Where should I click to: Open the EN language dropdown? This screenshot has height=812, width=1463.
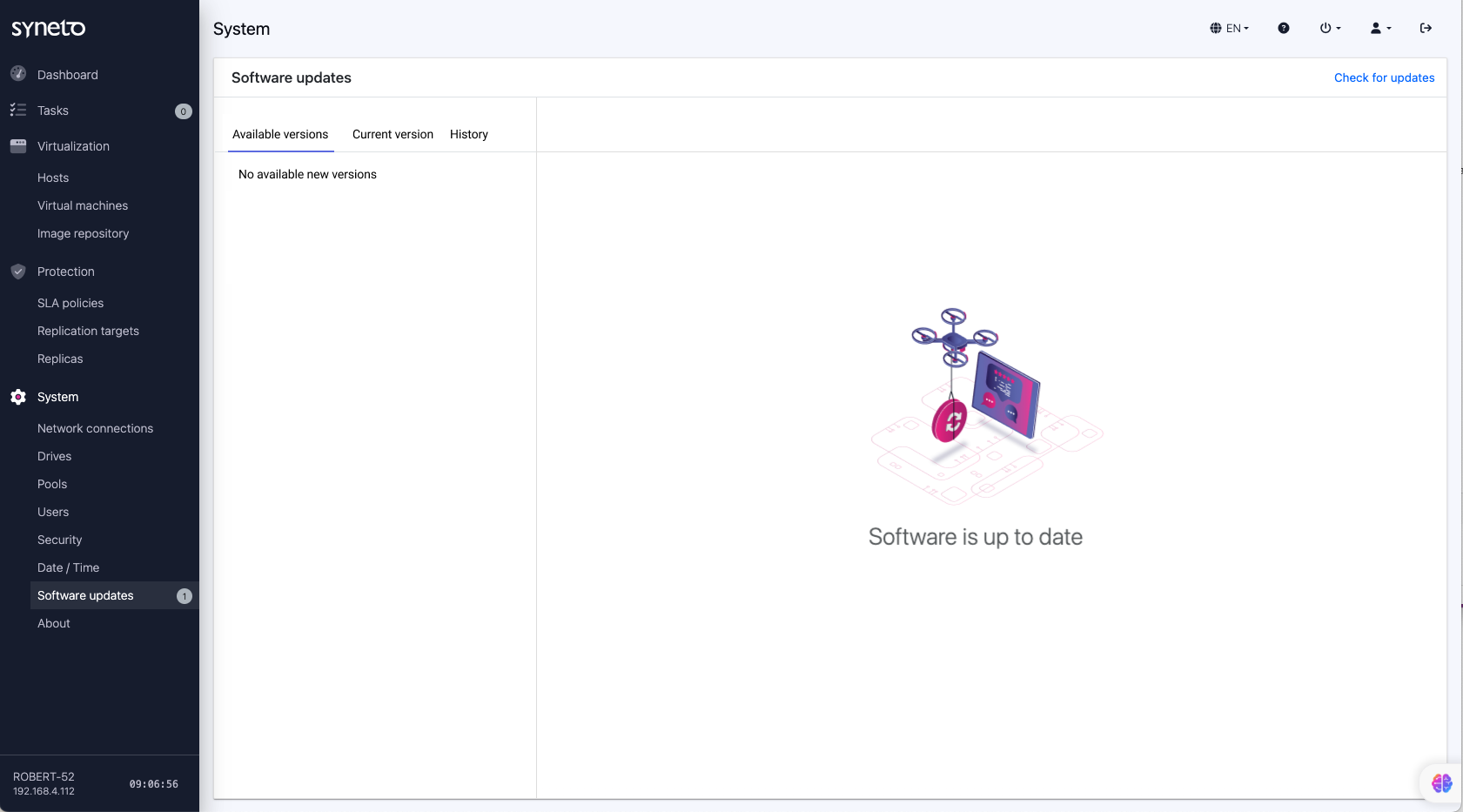coord(1229,28)
